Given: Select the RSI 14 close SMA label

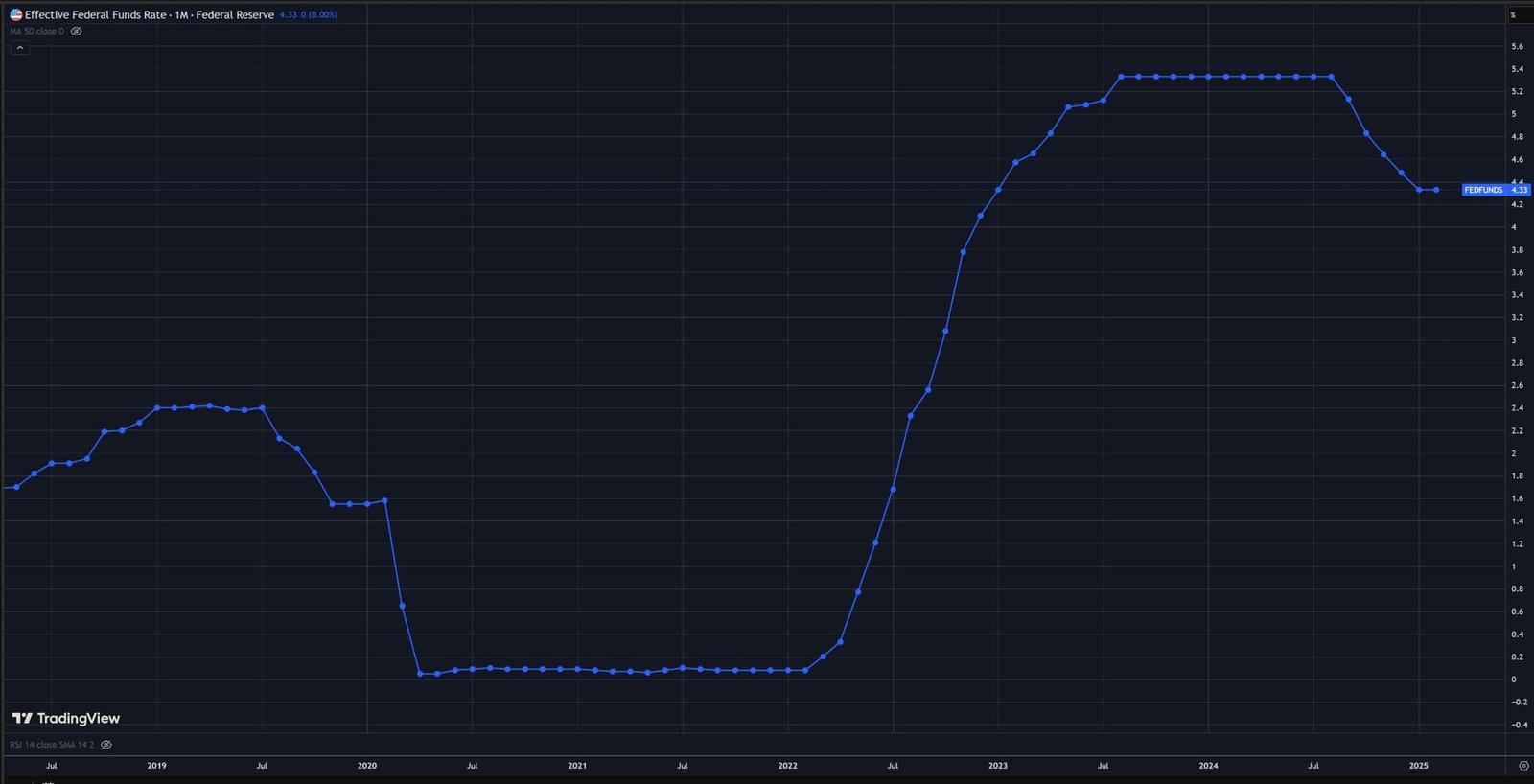Looking at the screenshot, I should [52, 745].
